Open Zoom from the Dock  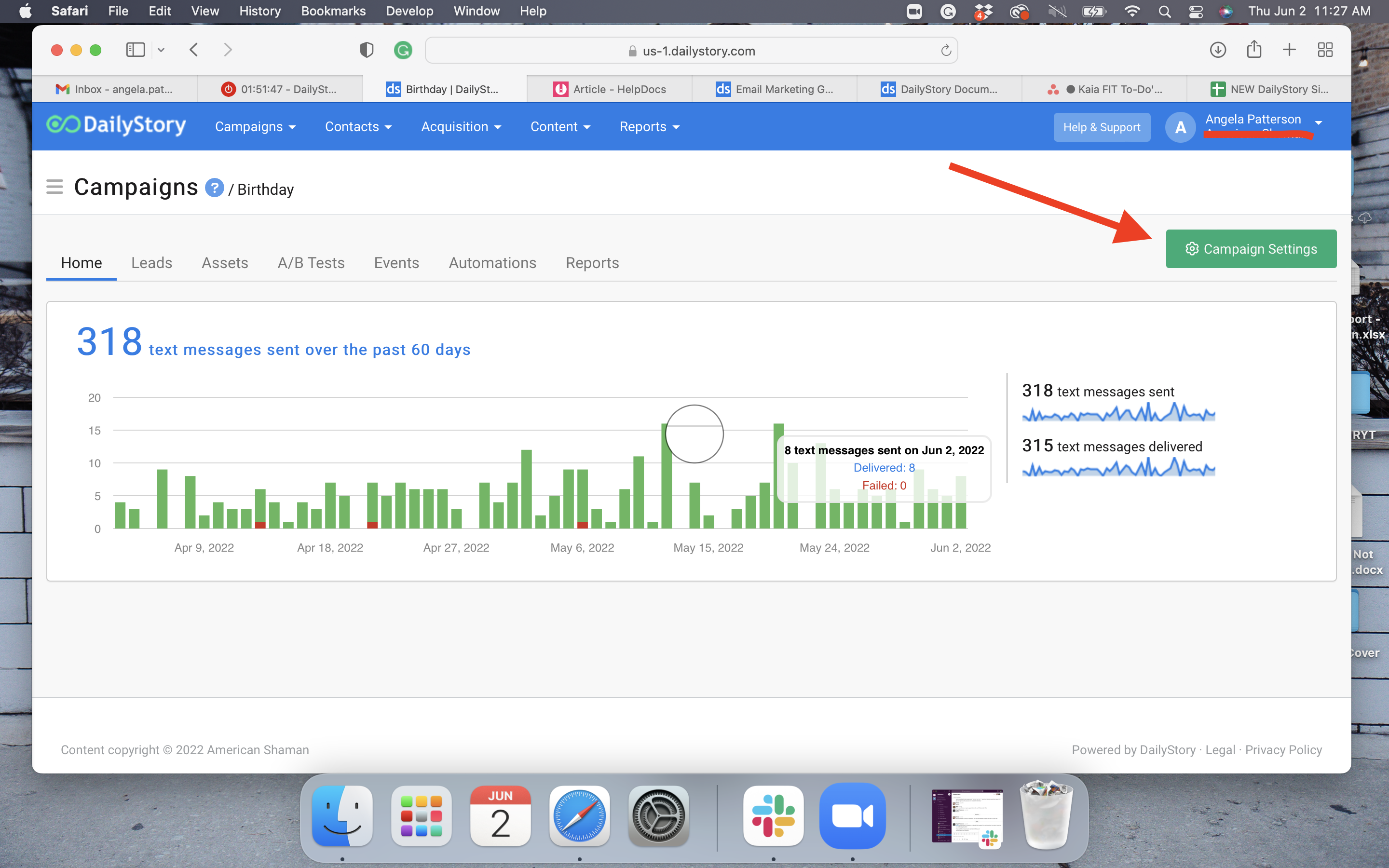(852, 816)
